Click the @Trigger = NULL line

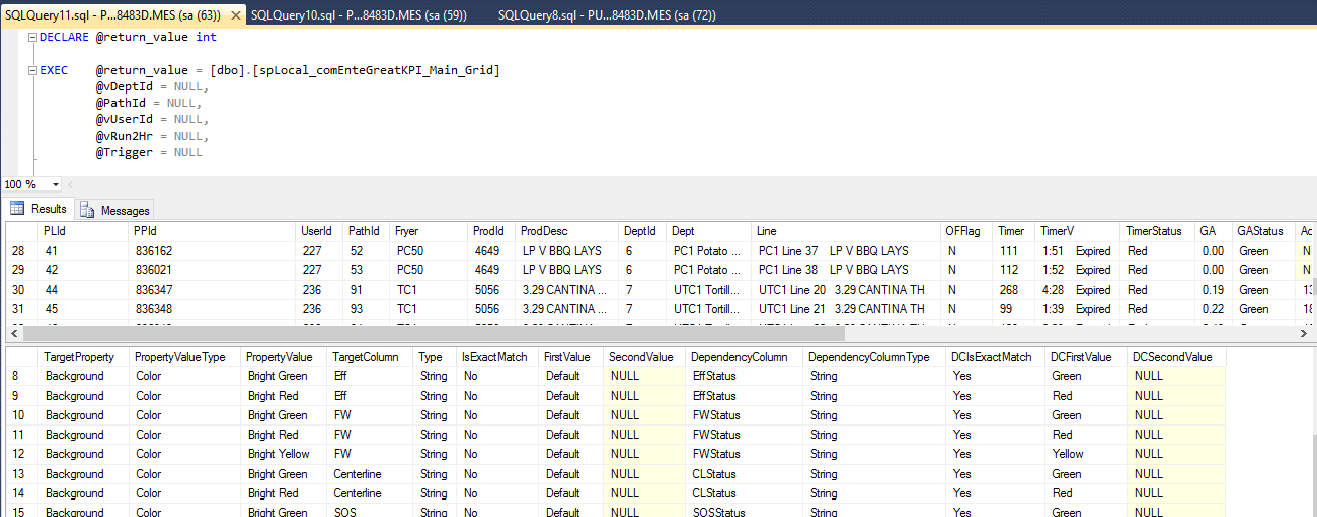(x=149, y=152)
